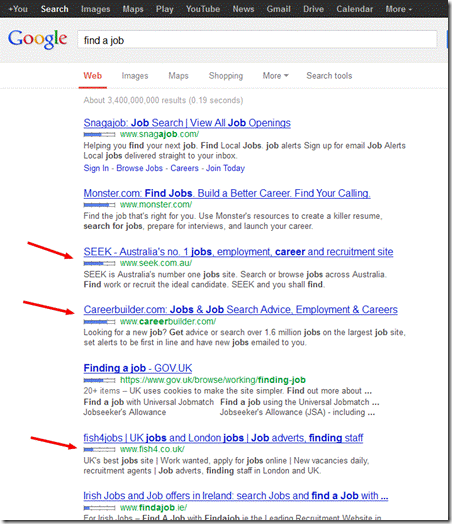
Task: Open Irish Jobs and Job offers result
Action: pyautogui.click(x=236, y=496)
